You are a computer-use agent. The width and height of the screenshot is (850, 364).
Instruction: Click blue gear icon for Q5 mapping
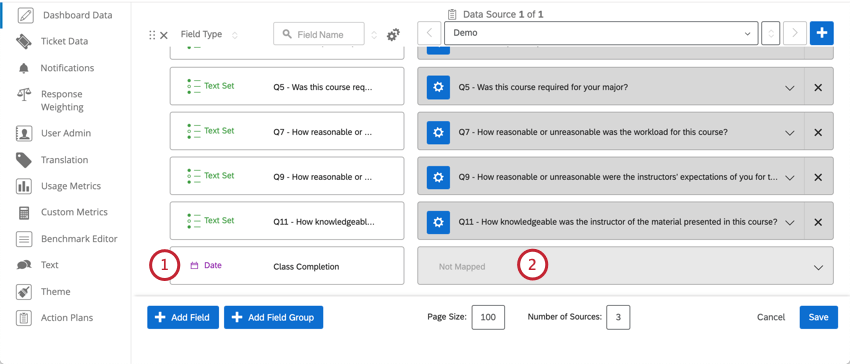pos(438,87)
